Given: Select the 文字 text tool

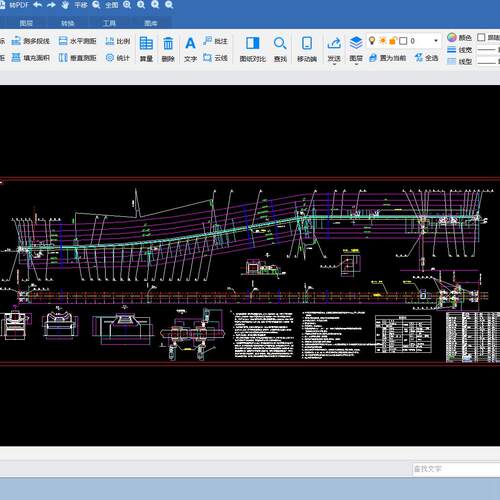Looking at the screenshot, I should click(190, 49).
